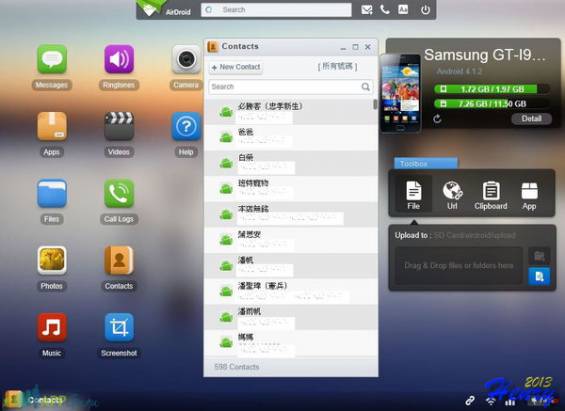
Task: Open device Detail button
Action: tap(531, 119)
